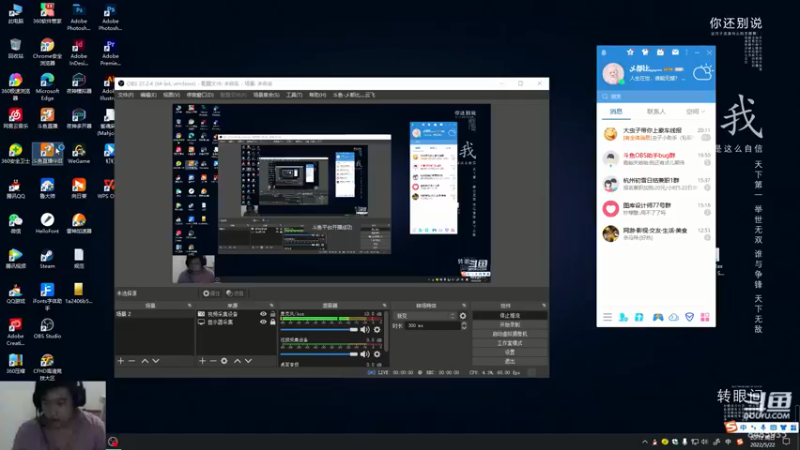Toggle lock on 显示器采集 source
Viewport: 800px width, 450px height.
coord(272,322)
